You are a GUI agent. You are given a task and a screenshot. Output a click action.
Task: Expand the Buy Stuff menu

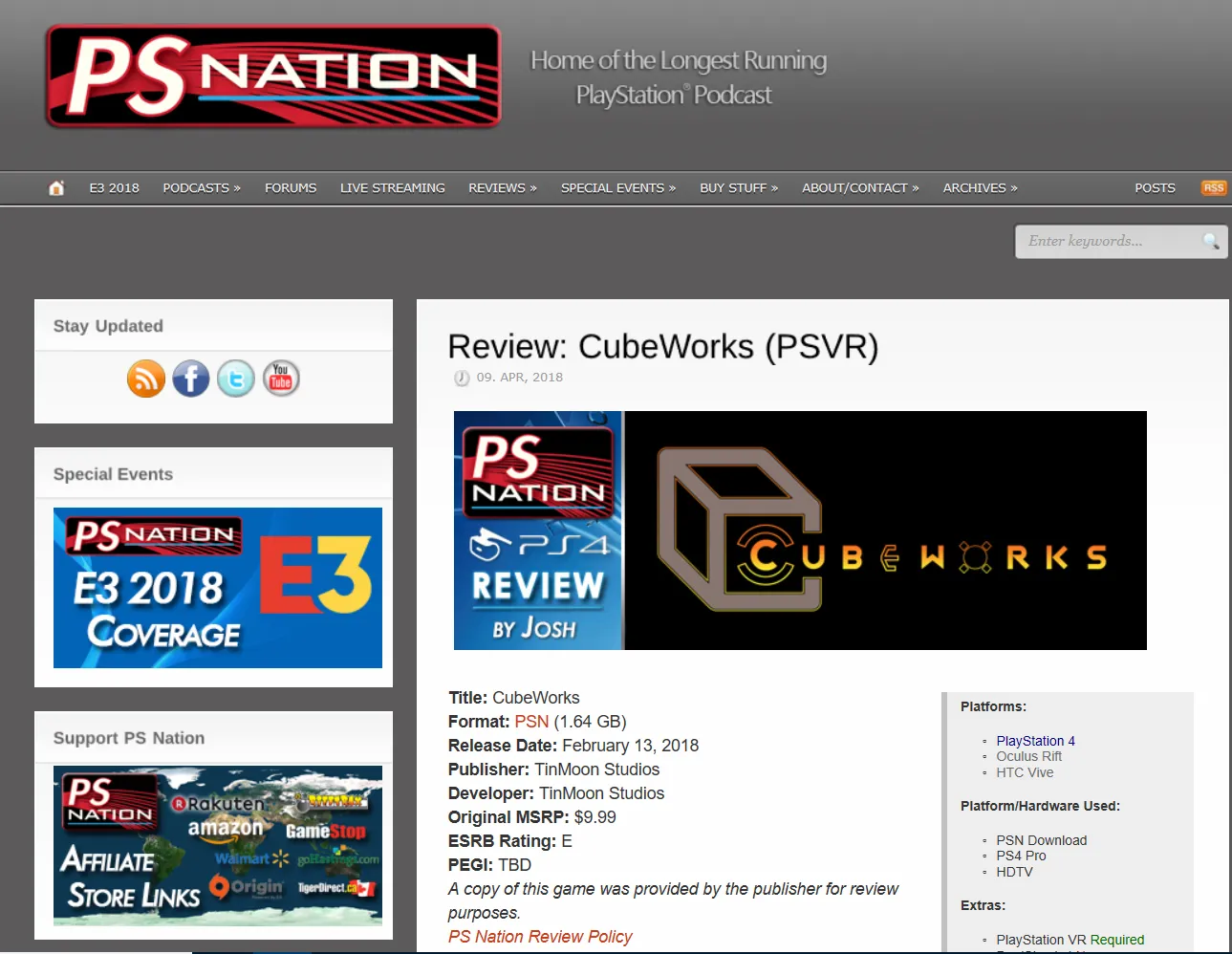coord(738,188)
